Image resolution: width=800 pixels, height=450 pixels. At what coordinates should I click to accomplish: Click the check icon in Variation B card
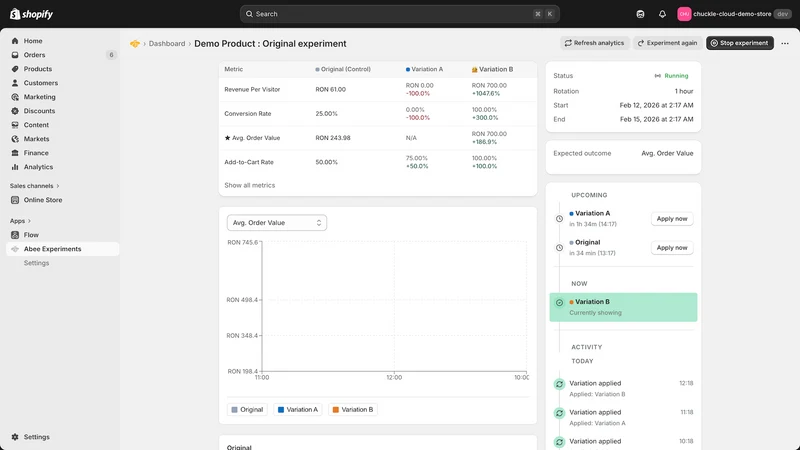pyautogui.click(x=559, y=303)
